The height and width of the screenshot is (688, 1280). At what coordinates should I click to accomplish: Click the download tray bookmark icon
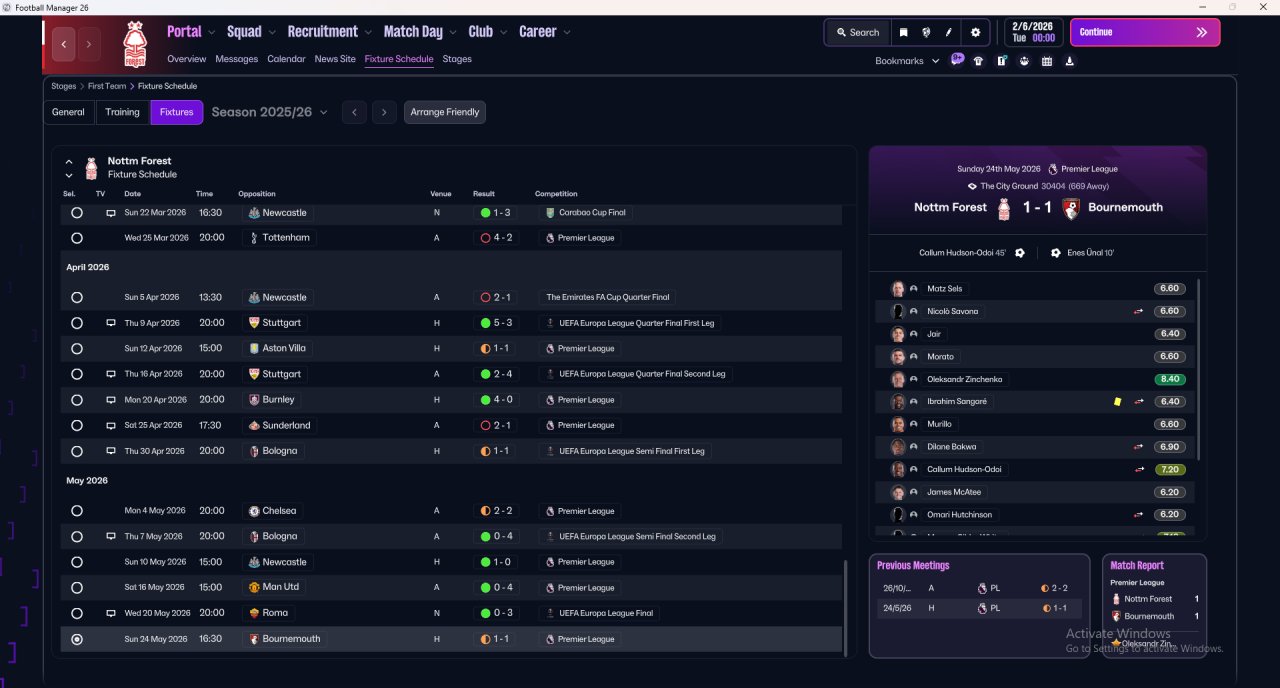point(1069,61)
